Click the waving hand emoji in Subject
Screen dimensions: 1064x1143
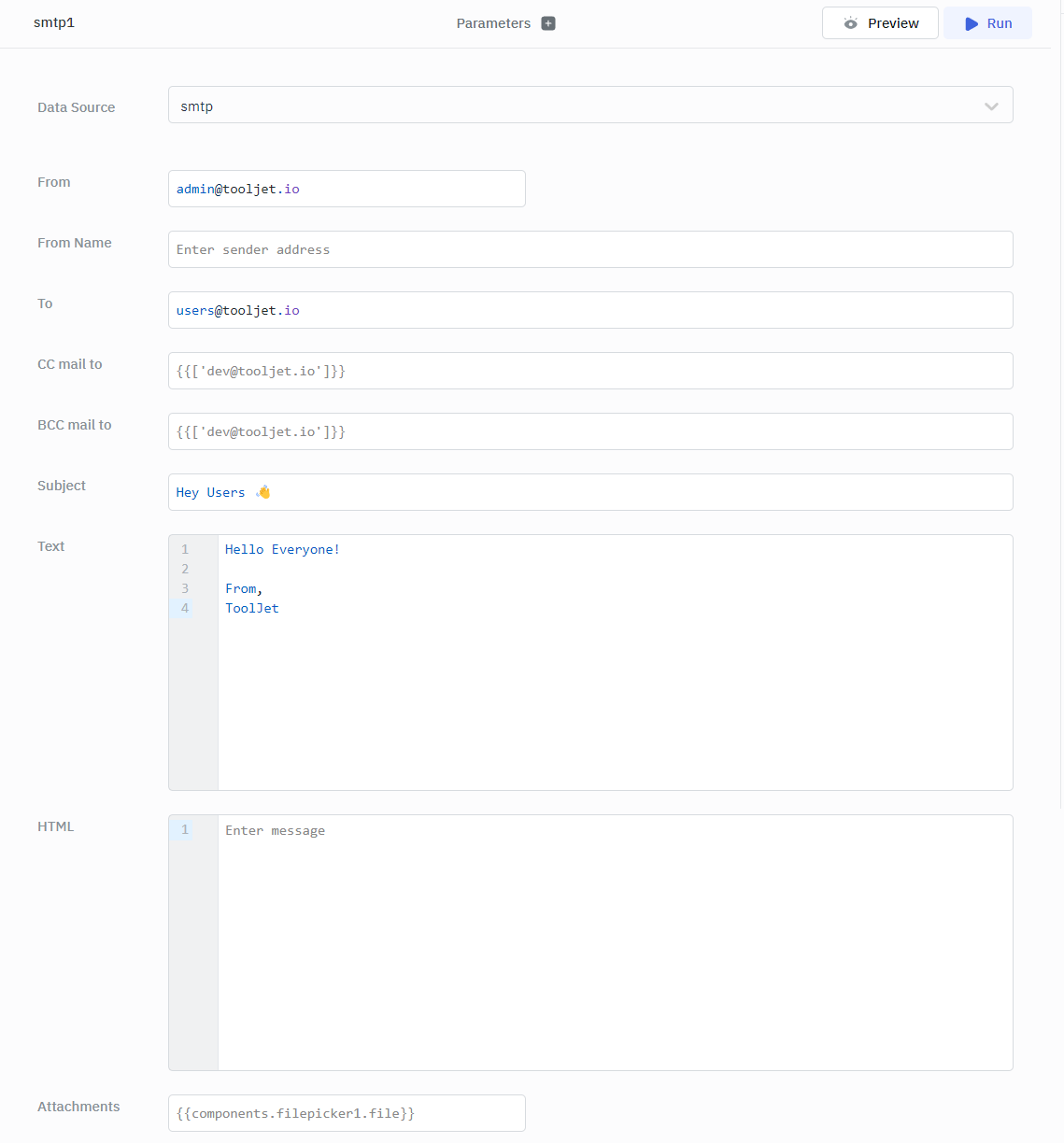click(x=263, y=492)
